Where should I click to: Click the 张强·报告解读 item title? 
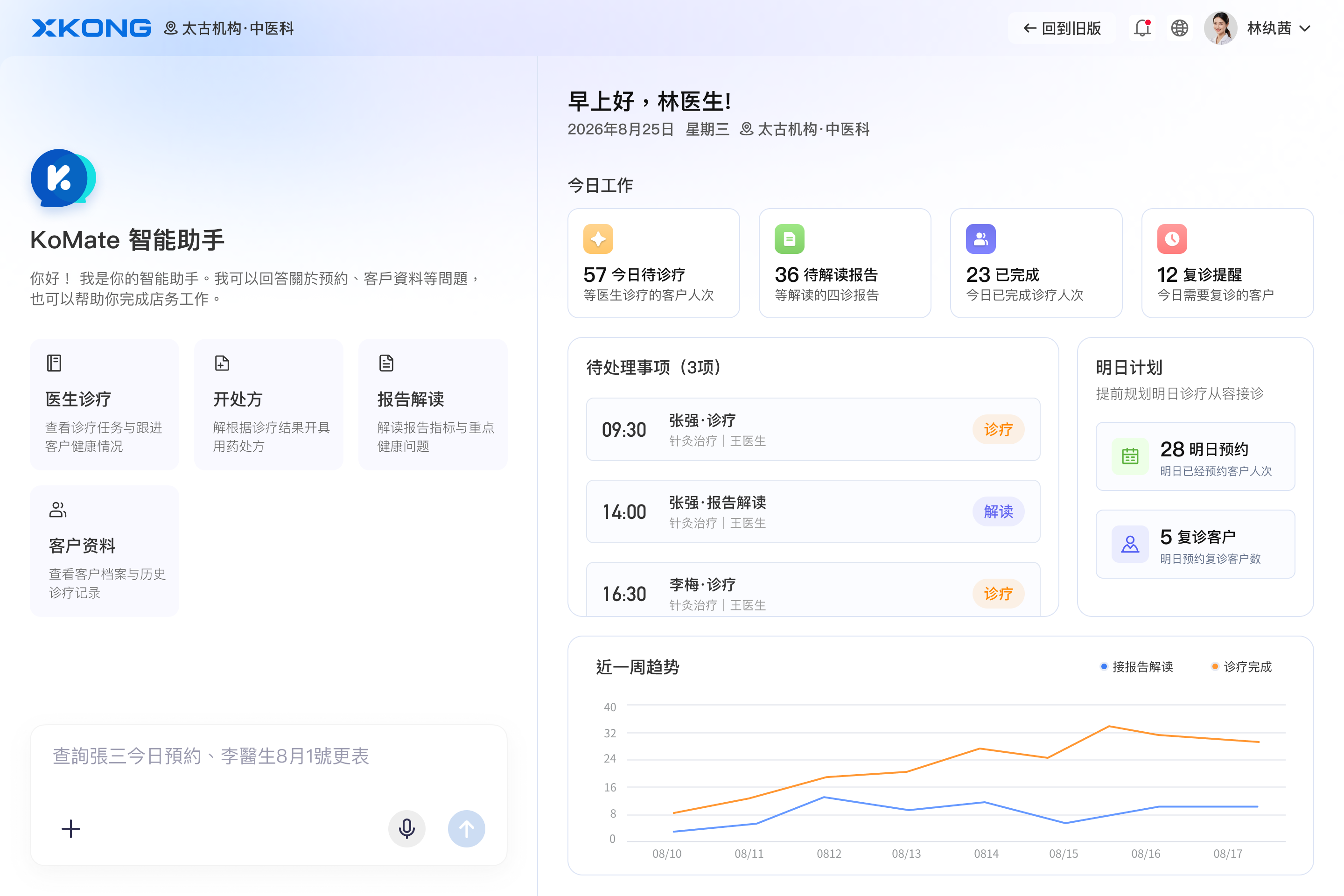pos(718,502)
